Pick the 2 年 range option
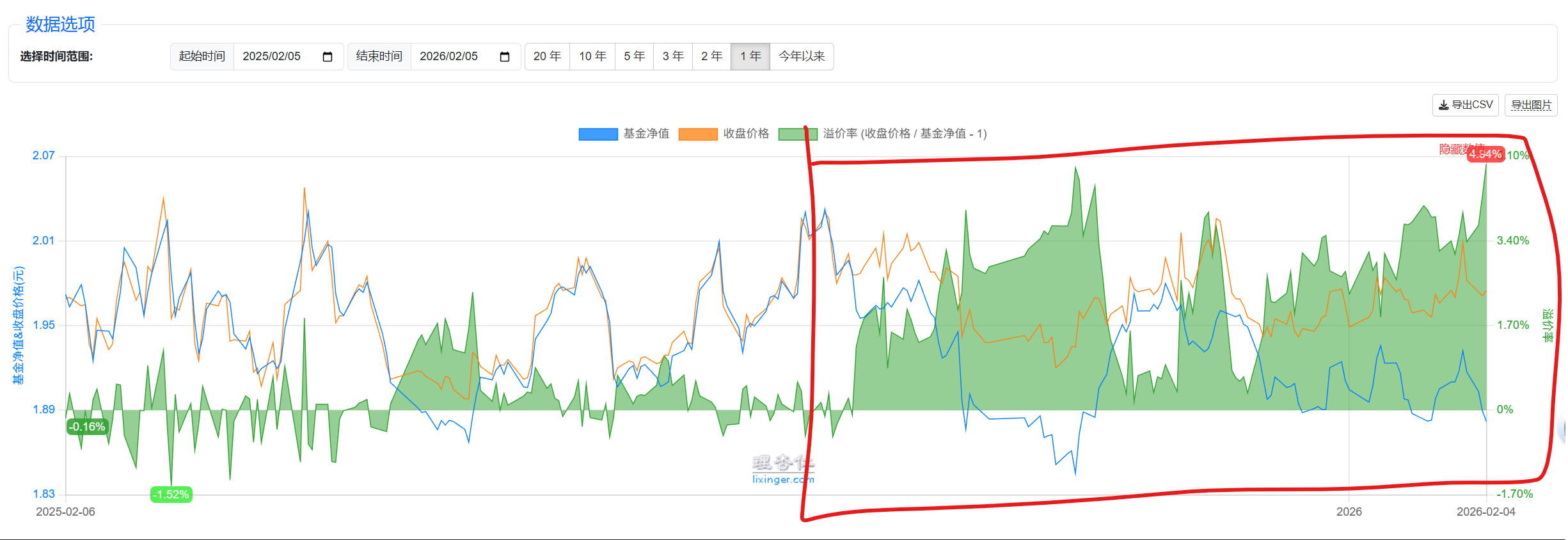 [711, 56]
